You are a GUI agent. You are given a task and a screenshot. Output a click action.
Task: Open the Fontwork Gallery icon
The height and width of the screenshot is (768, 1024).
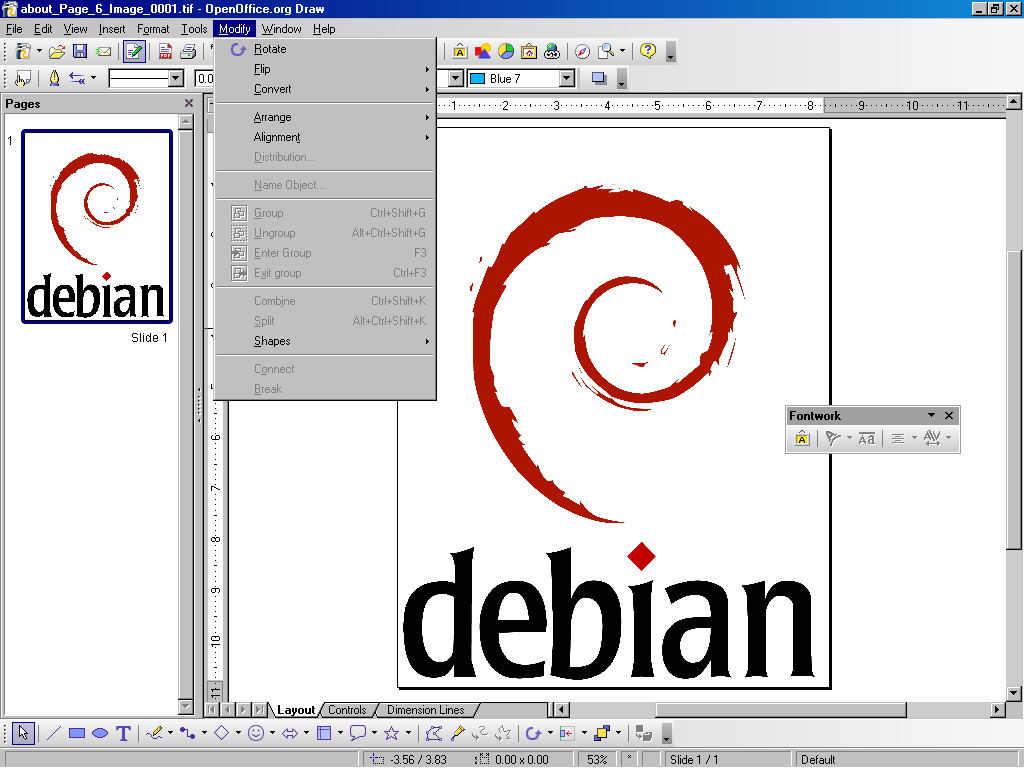coord(459,51)
